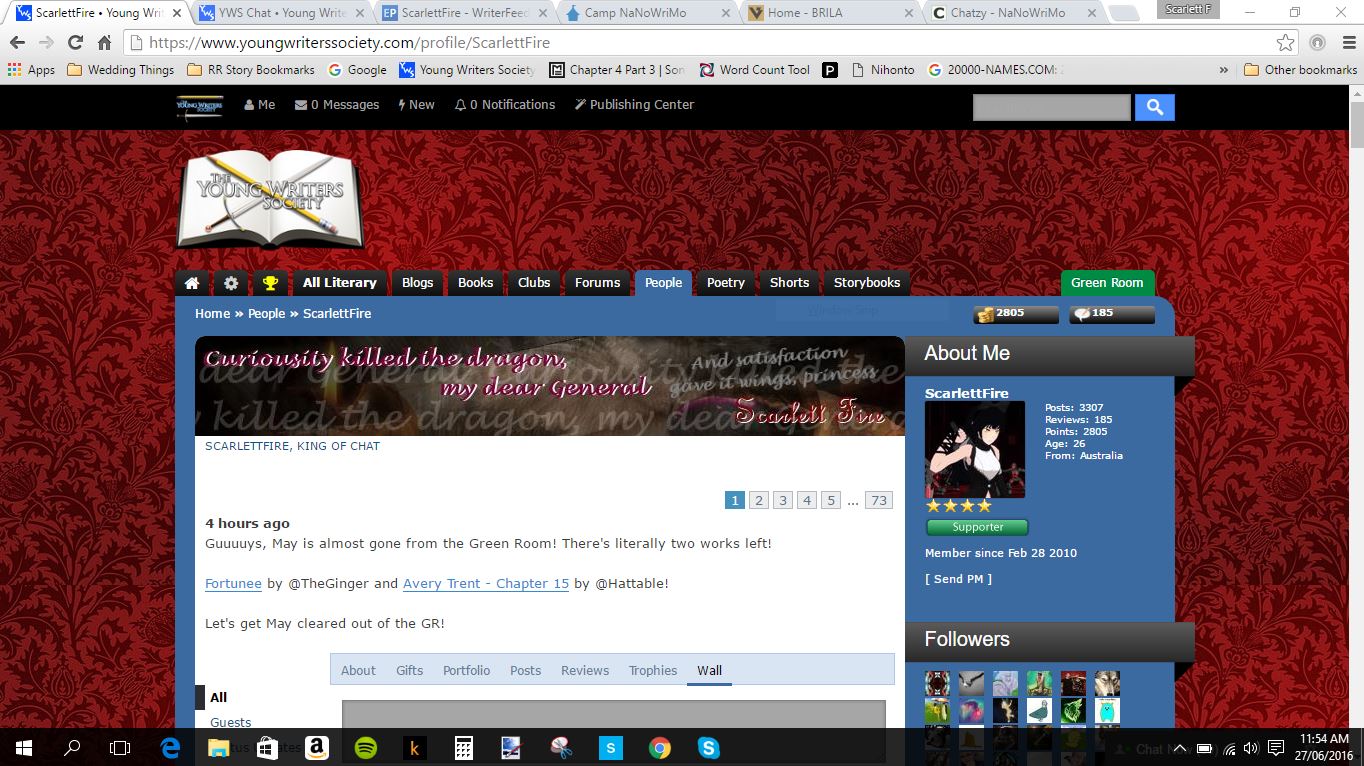This screenshot has height=766, width=1364.
Task: Open the Nihonto bookmark
Action: (x=884, y=70)
